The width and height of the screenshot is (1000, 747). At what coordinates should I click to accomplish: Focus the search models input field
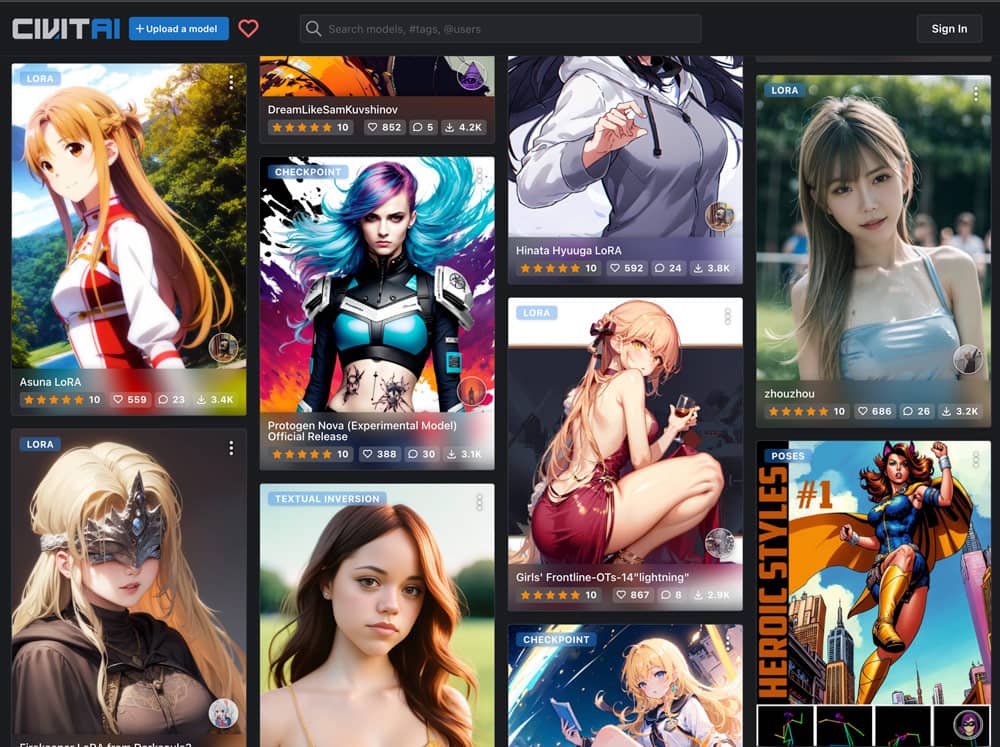click(500, 29)
